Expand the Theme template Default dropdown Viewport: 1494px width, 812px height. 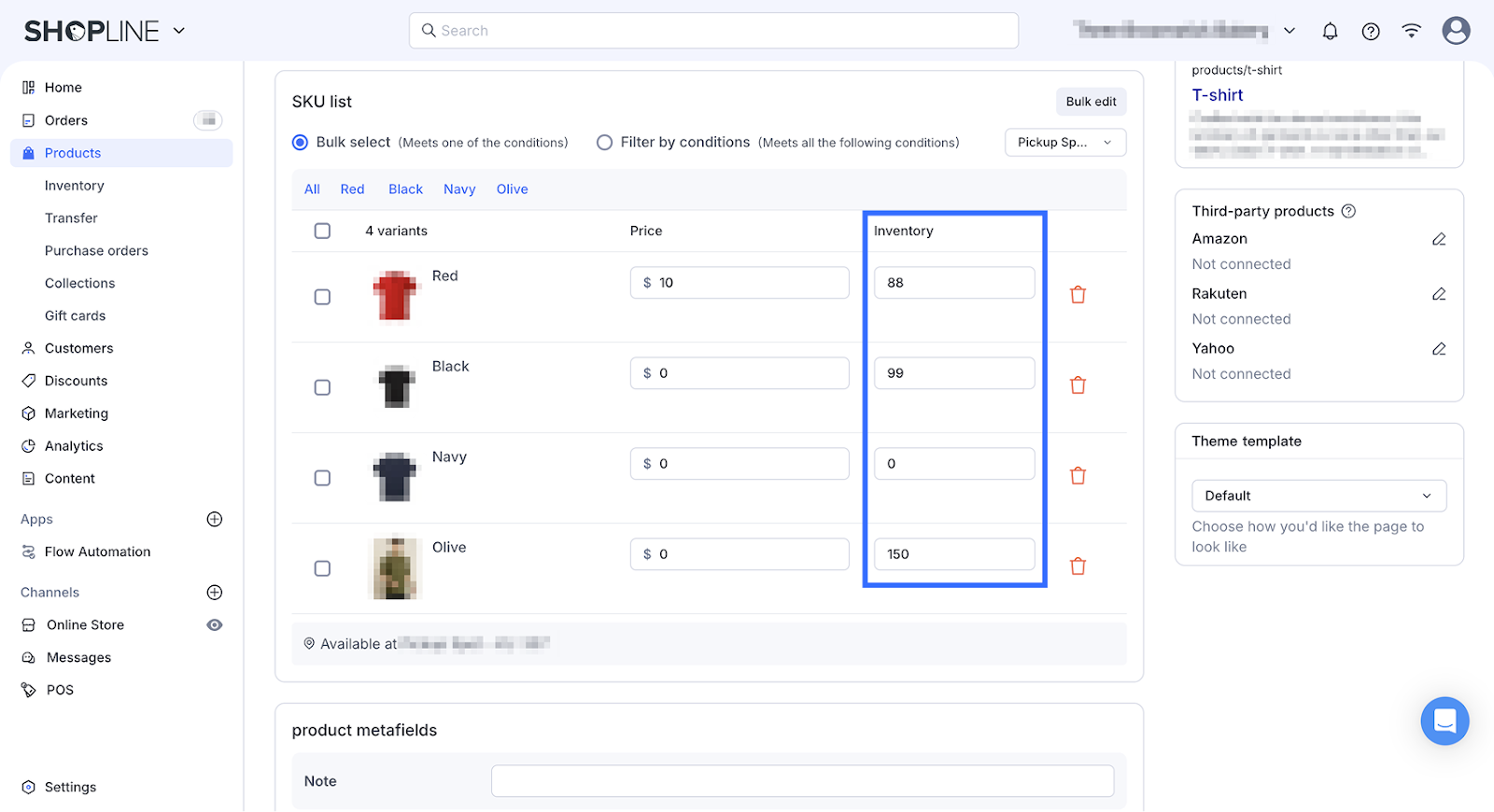(1318, 496)
